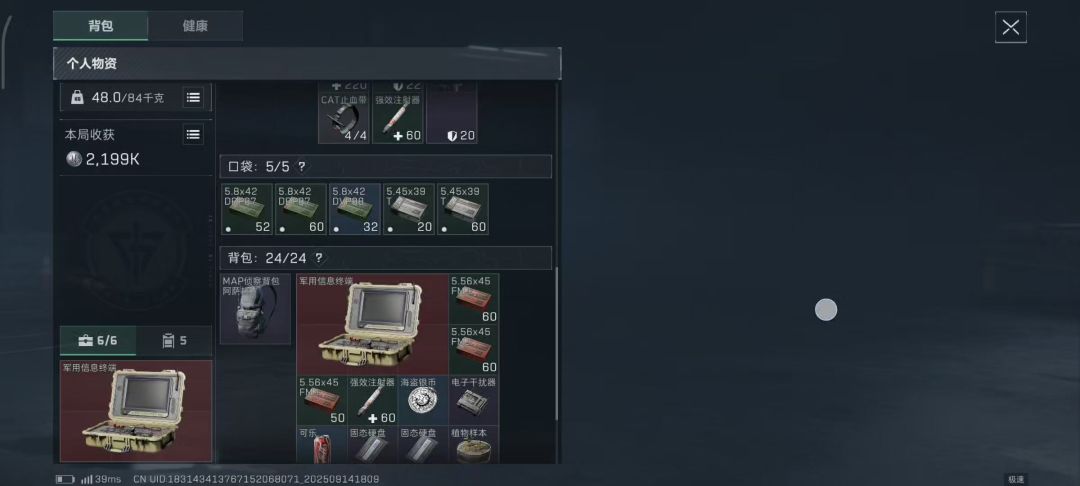1080x486 pixels.
Task: Select the secondary container tab showing 5
Action: 174,341
